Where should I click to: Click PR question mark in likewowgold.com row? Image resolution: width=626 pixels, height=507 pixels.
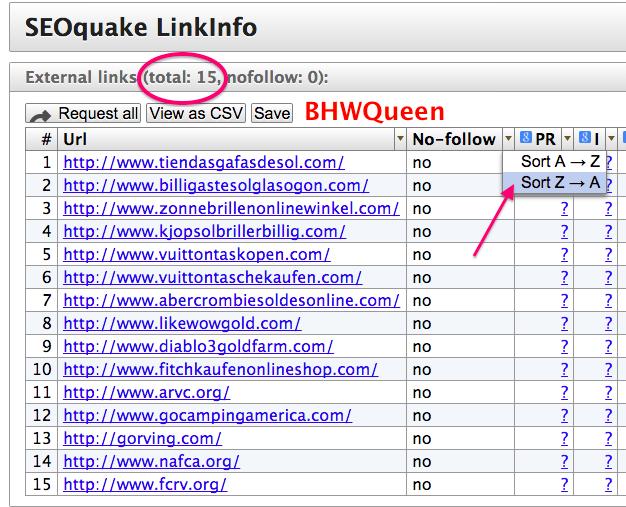point(564,324)
